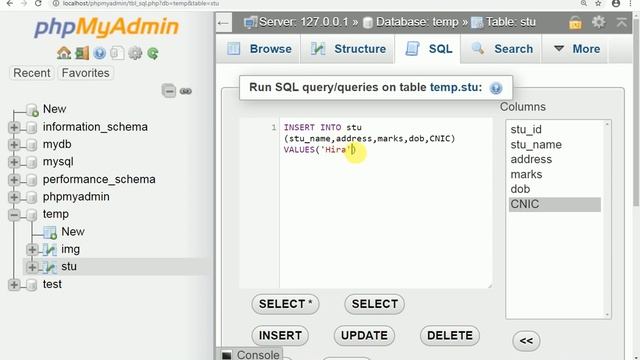The image size is (640, 360).
Task: Reload the browser page
Action: [38, 3]
